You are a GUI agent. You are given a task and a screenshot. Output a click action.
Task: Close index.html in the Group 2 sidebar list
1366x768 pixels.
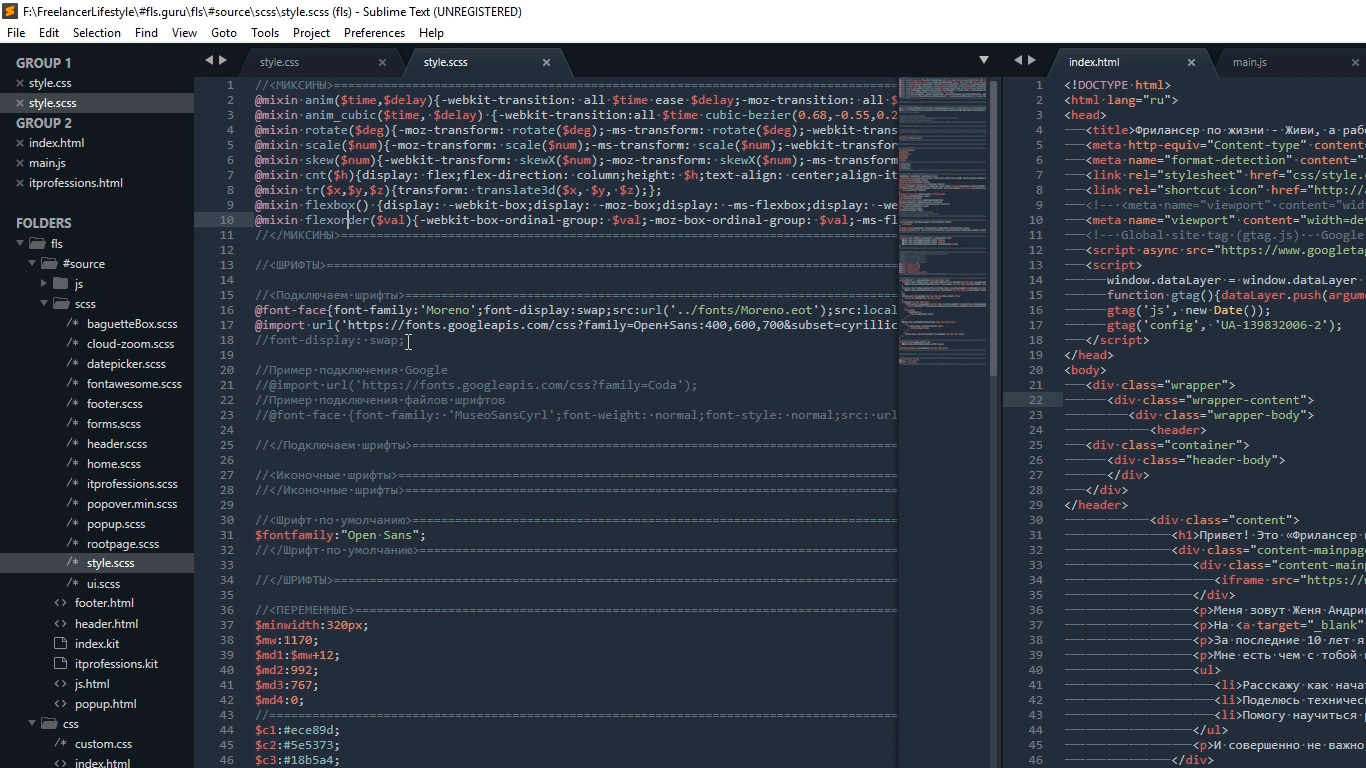[20, 143]
